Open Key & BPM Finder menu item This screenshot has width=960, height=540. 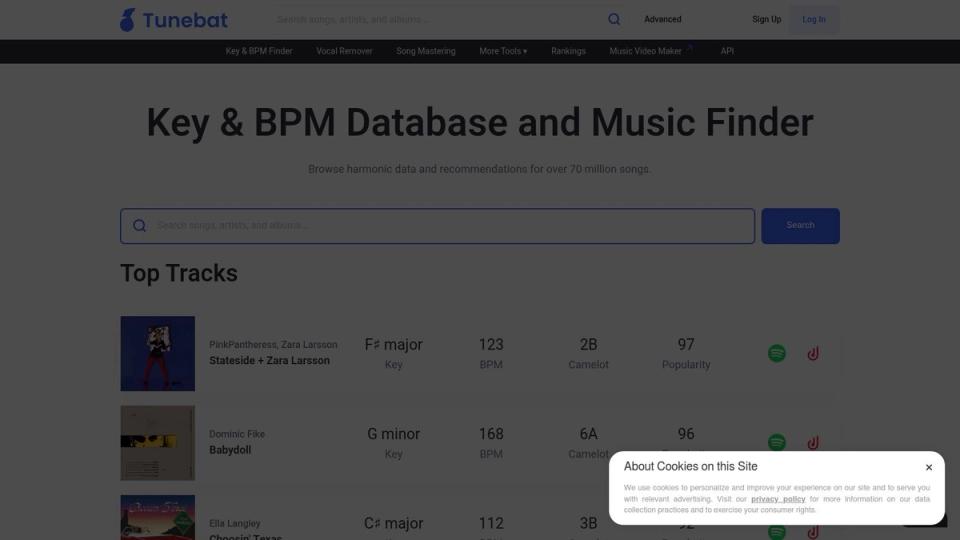click(259, 51)
